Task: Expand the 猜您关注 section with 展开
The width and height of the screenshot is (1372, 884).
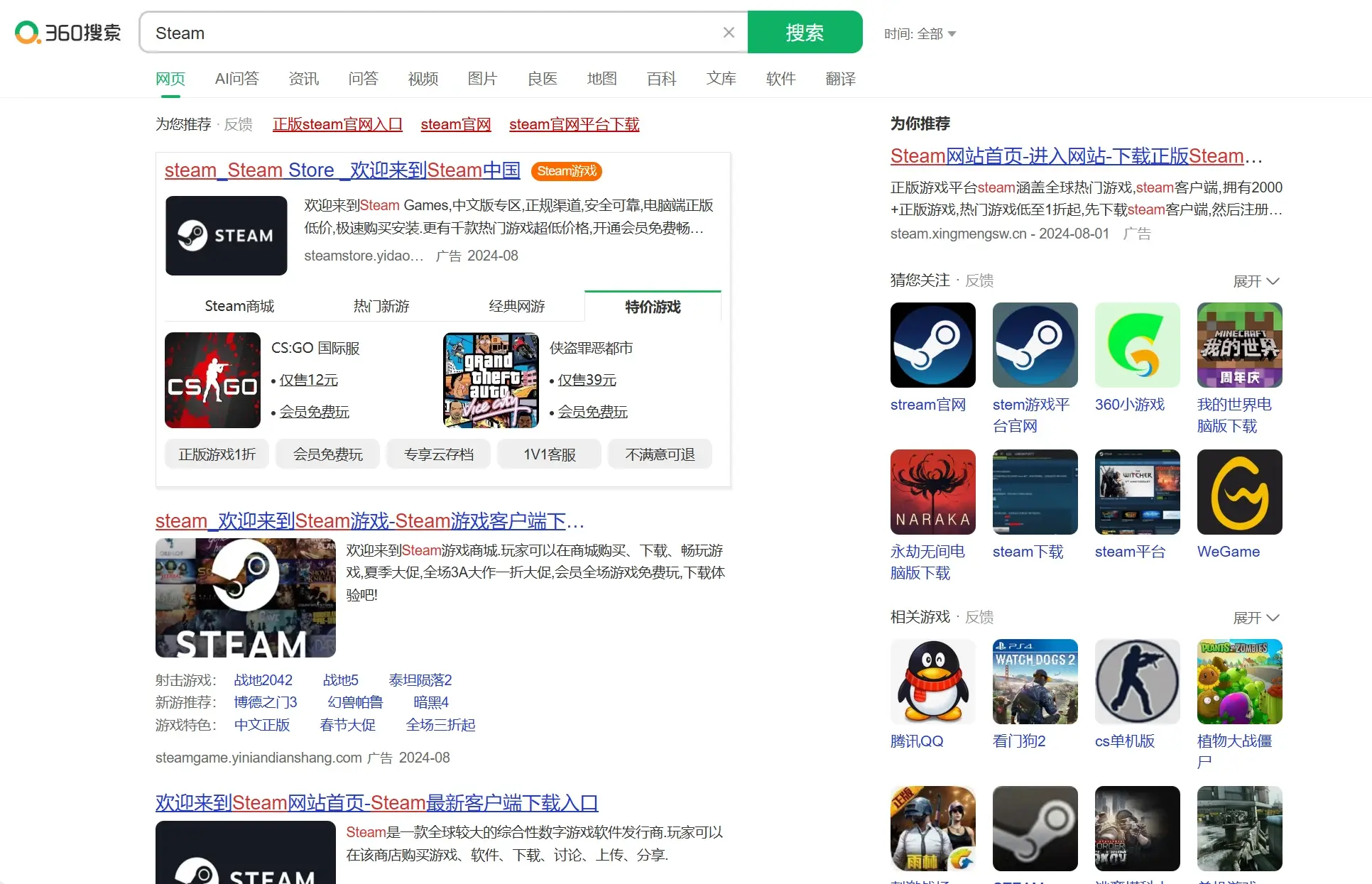Action: (1256, 281)
